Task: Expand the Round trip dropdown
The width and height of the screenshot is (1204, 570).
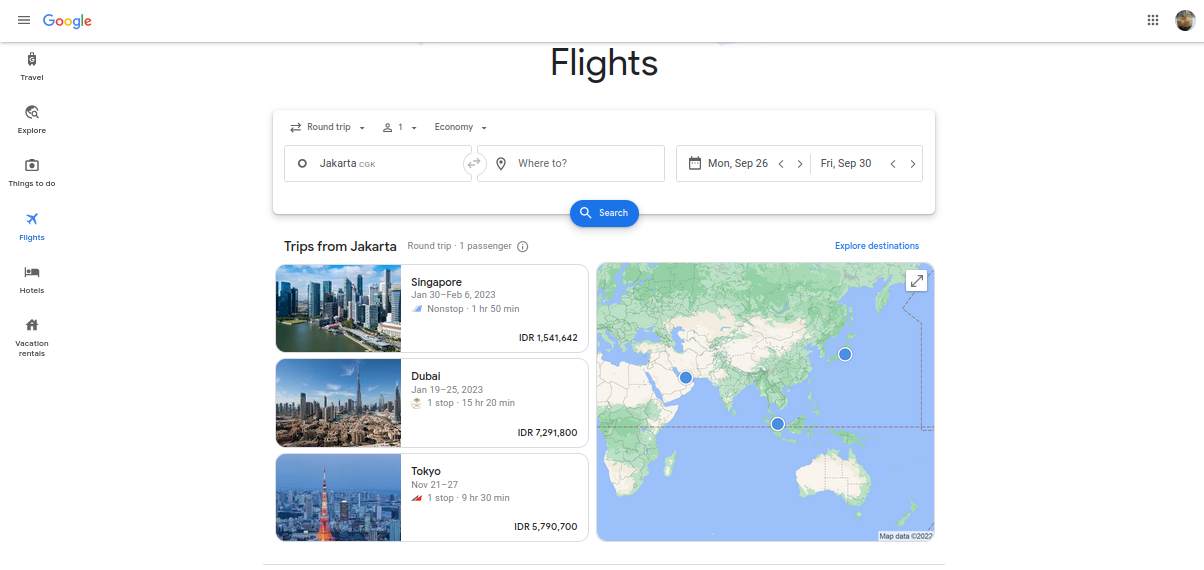Action: (328, 127)
